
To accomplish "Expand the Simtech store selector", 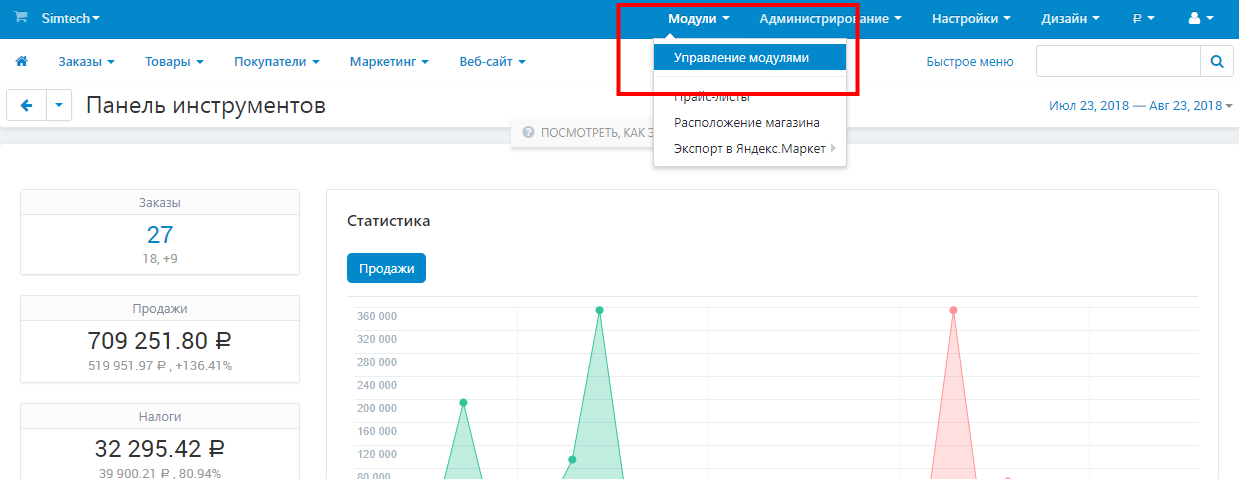I will pos(71,18).
